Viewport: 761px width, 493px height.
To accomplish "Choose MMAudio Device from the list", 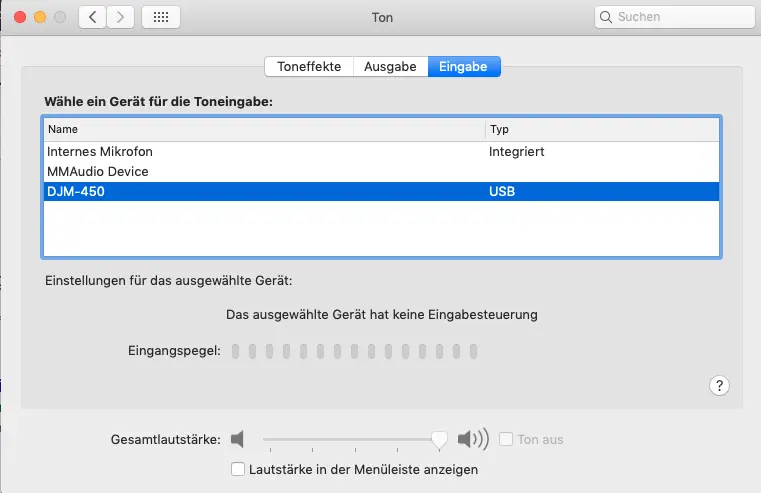I will point(98,172).
